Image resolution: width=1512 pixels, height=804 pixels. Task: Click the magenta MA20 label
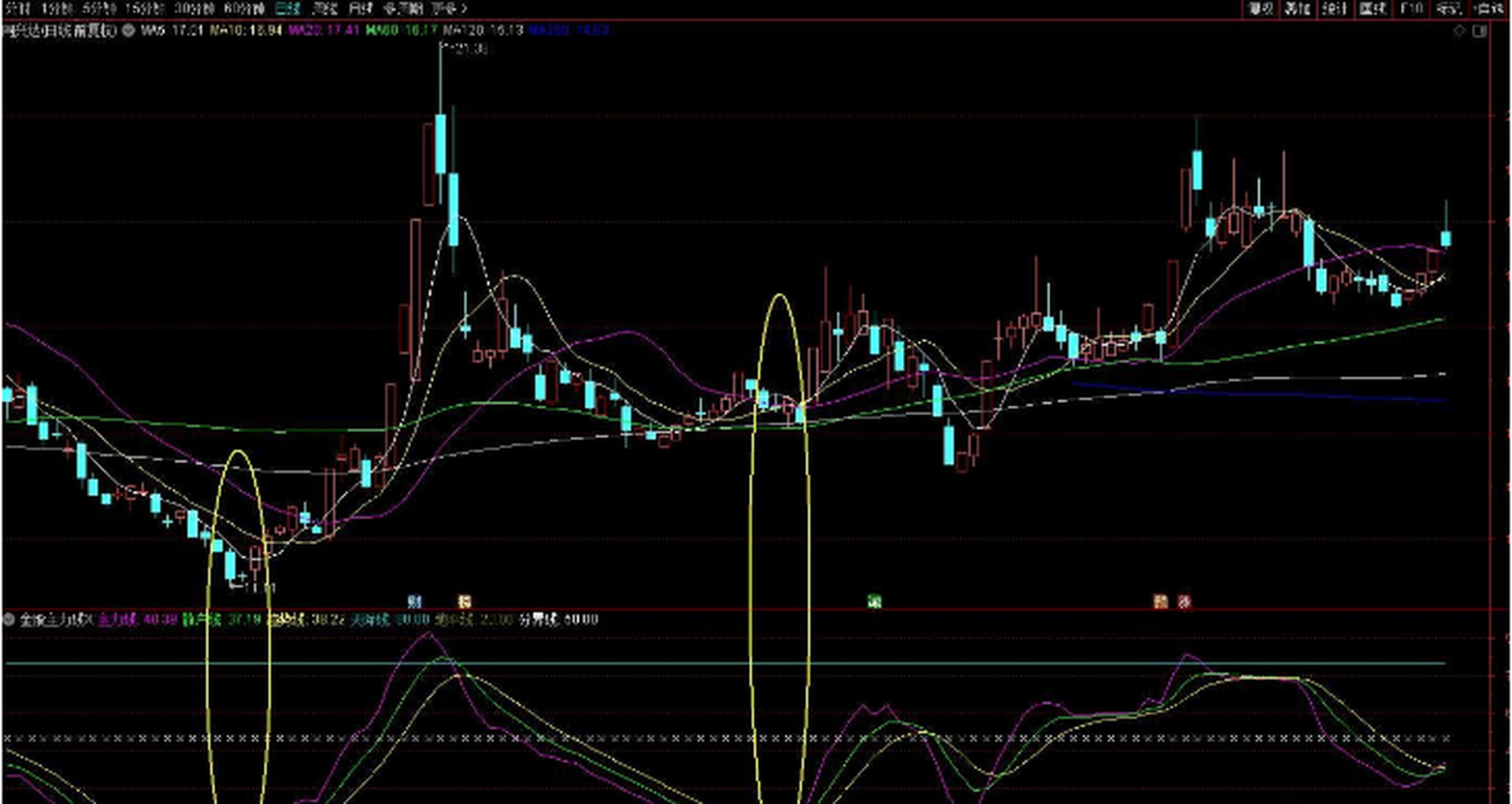coord(324,30)
